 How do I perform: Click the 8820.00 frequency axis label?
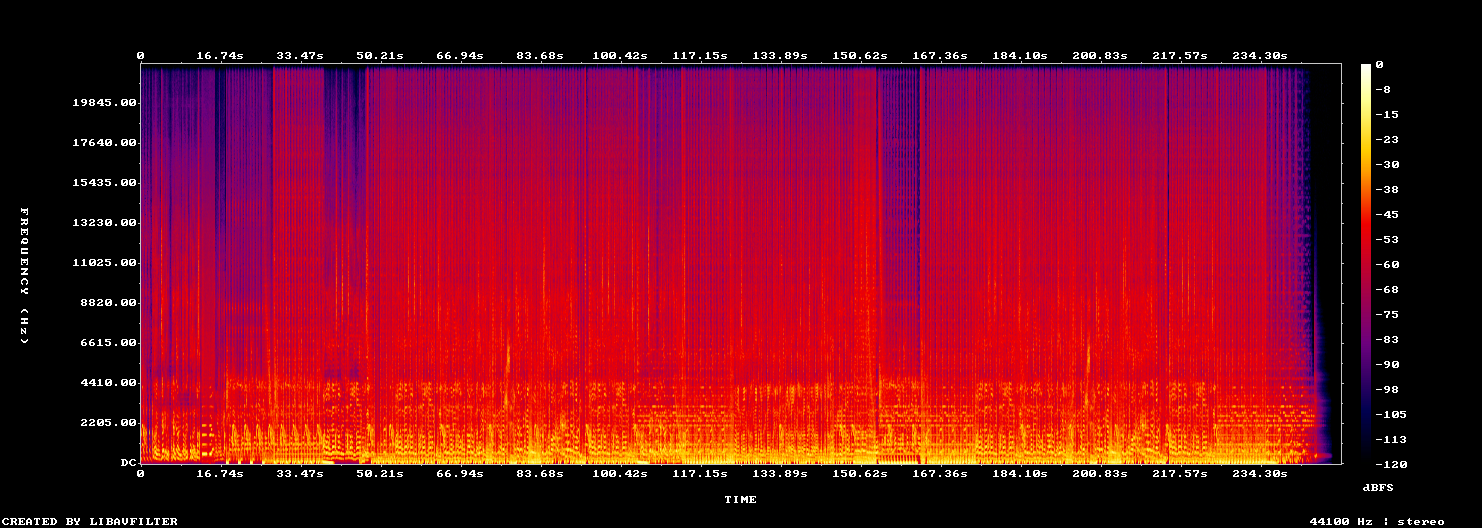click(x=107, y=303)
